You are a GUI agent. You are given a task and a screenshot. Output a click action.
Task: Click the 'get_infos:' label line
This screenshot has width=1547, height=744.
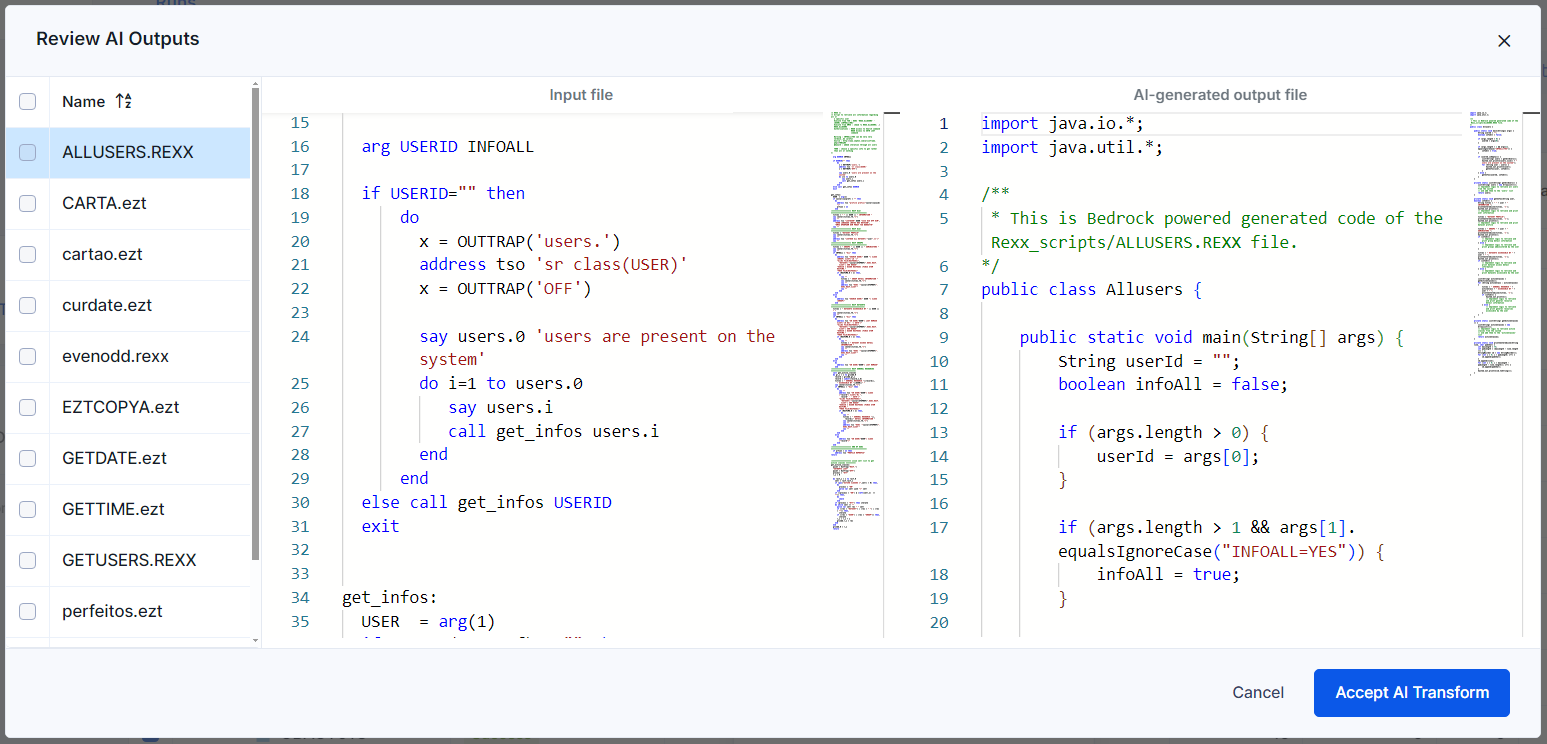[x=390, y=598]
